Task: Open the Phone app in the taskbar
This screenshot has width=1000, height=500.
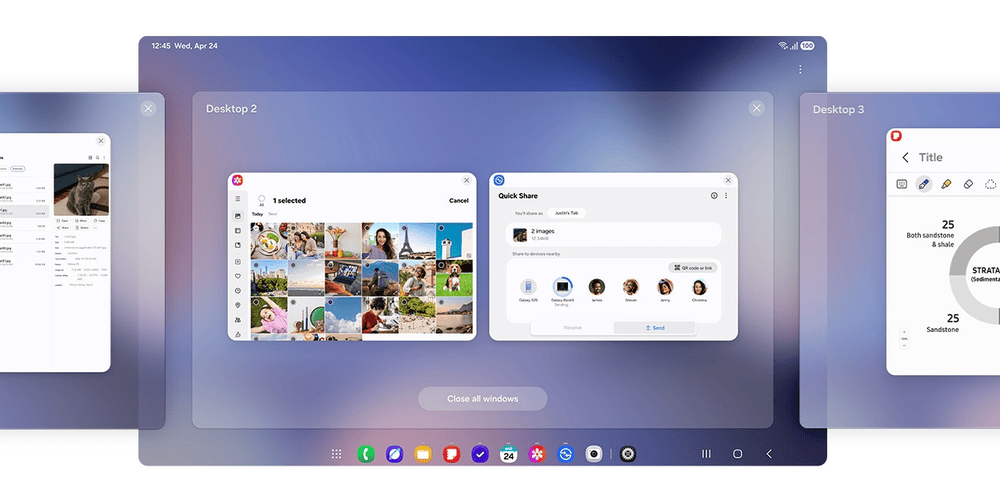Action: (x=366, y=454)
